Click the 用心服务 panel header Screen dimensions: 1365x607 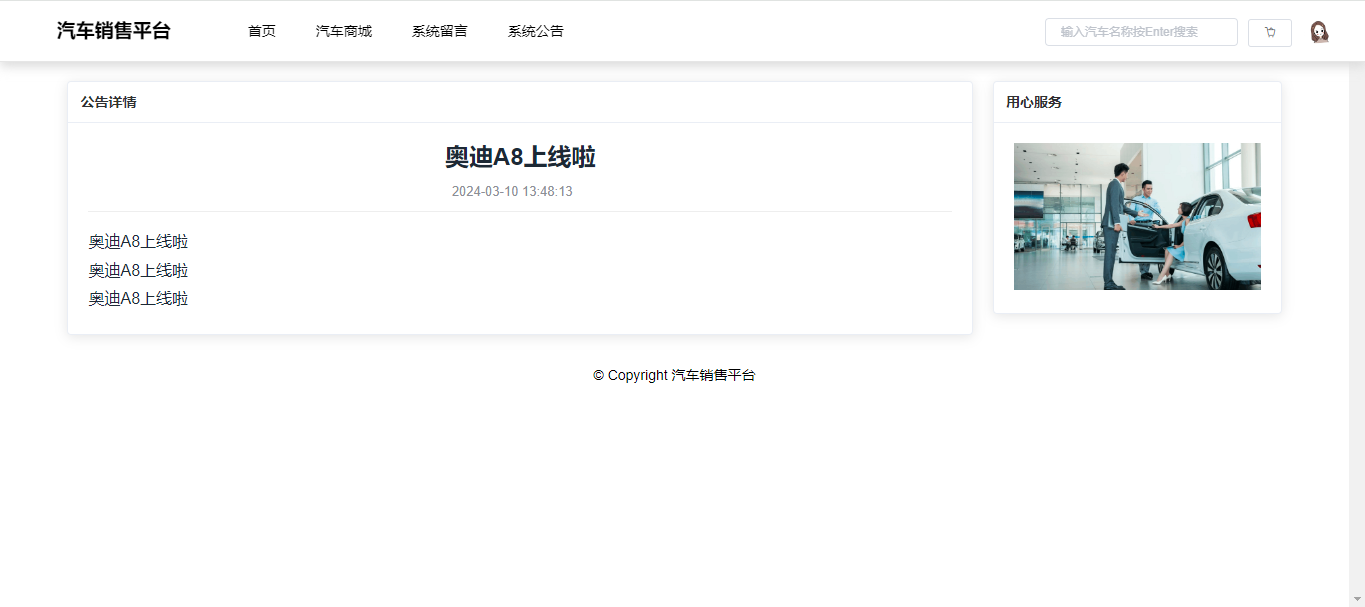[x=1034, y=102]
